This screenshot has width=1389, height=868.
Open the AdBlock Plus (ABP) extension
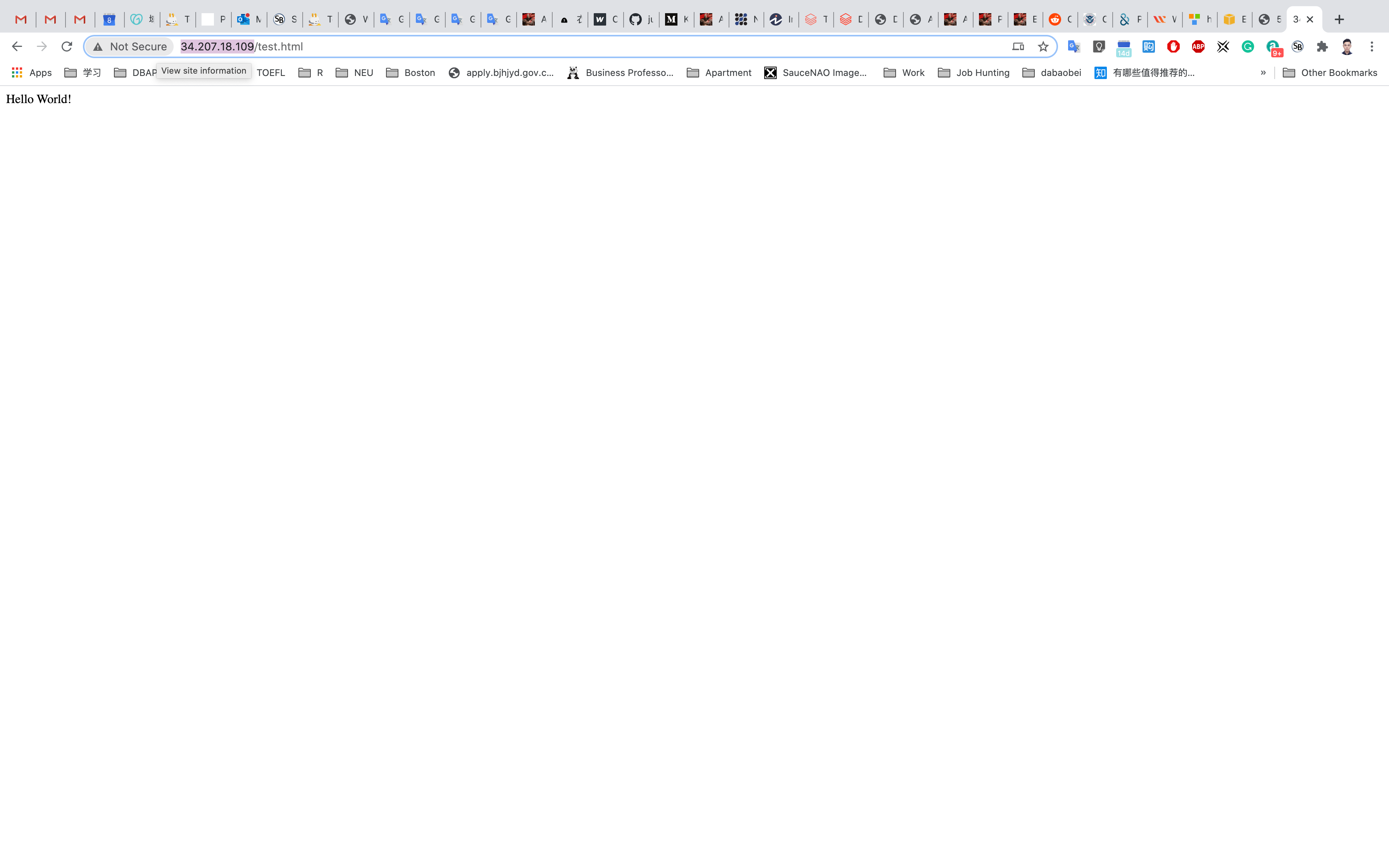[x=1198, y=46]
